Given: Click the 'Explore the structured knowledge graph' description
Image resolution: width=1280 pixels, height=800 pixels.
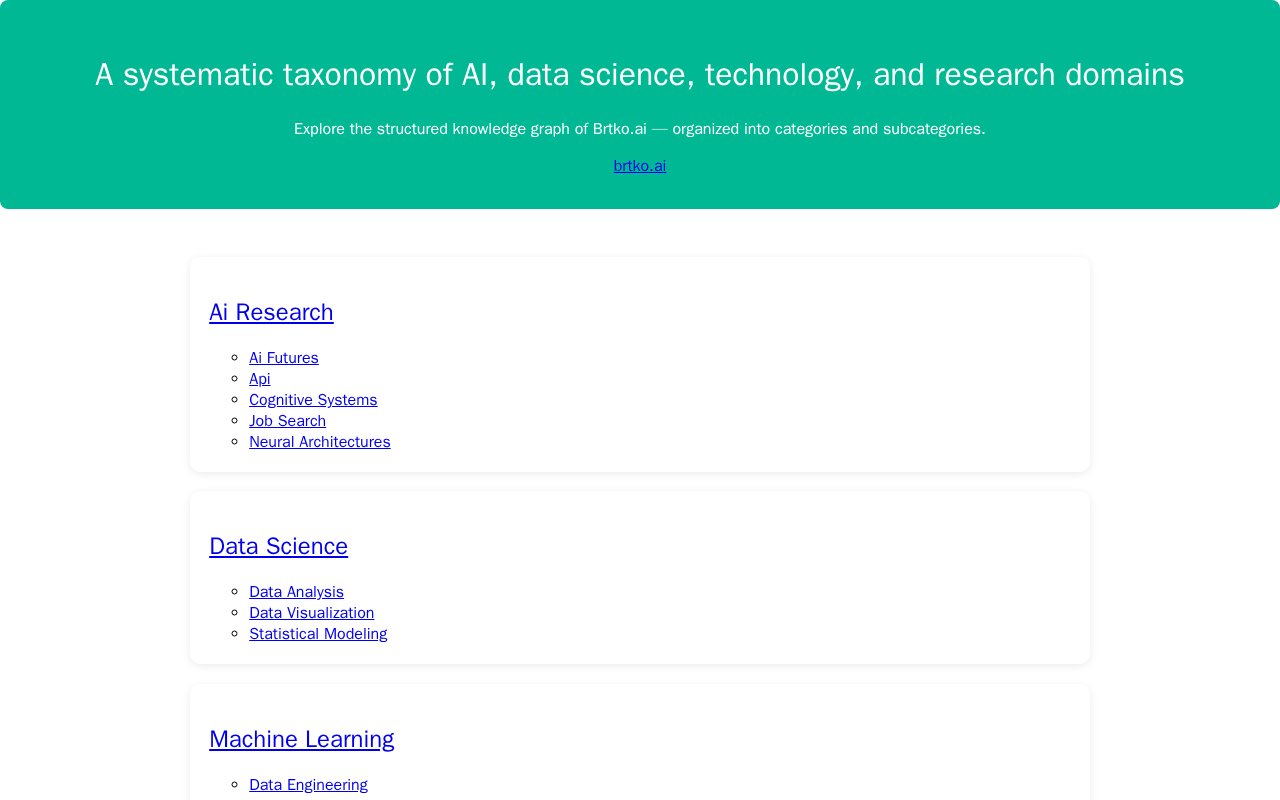Looking at the screenshot, I should 639,129.
